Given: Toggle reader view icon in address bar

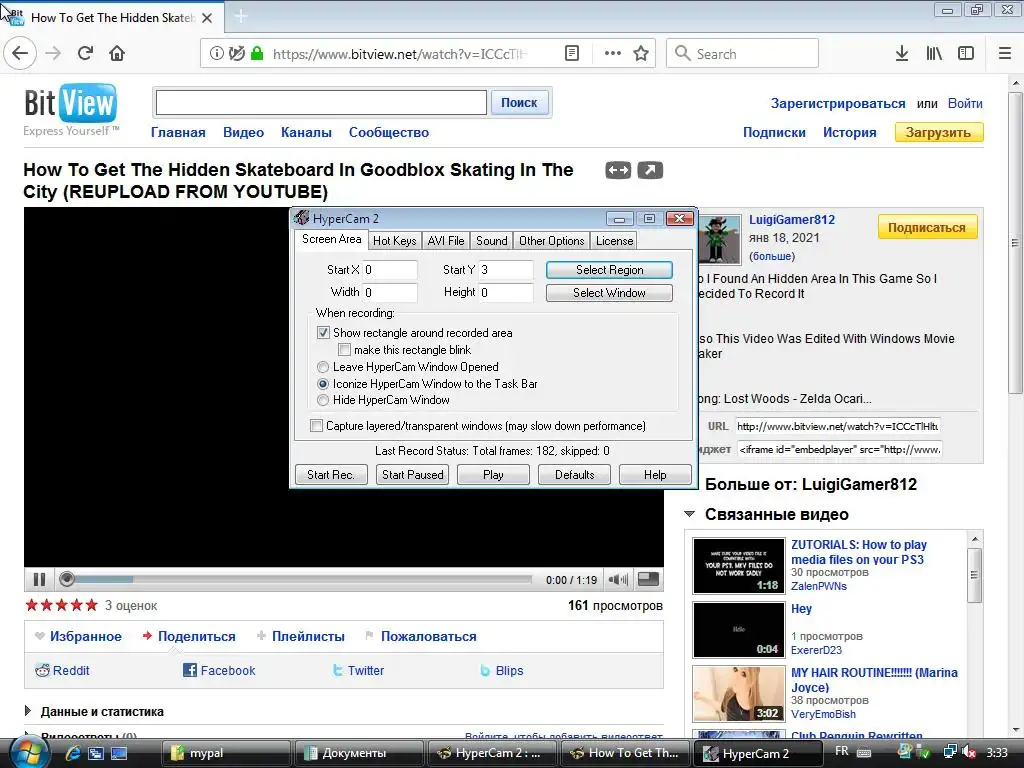Looking at the screenshot, I should (x=571, y=54).
